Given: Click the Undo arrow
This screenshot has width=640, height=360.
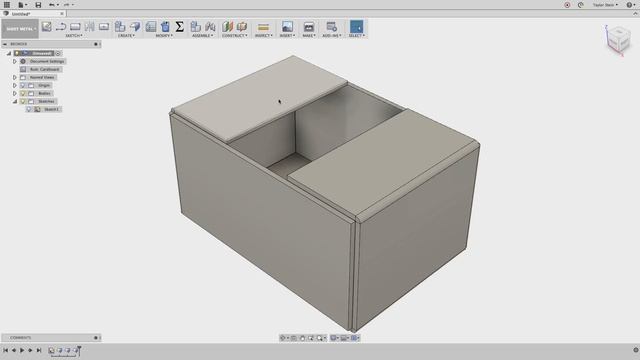Looking at the screenshot, I should [52, 5].
